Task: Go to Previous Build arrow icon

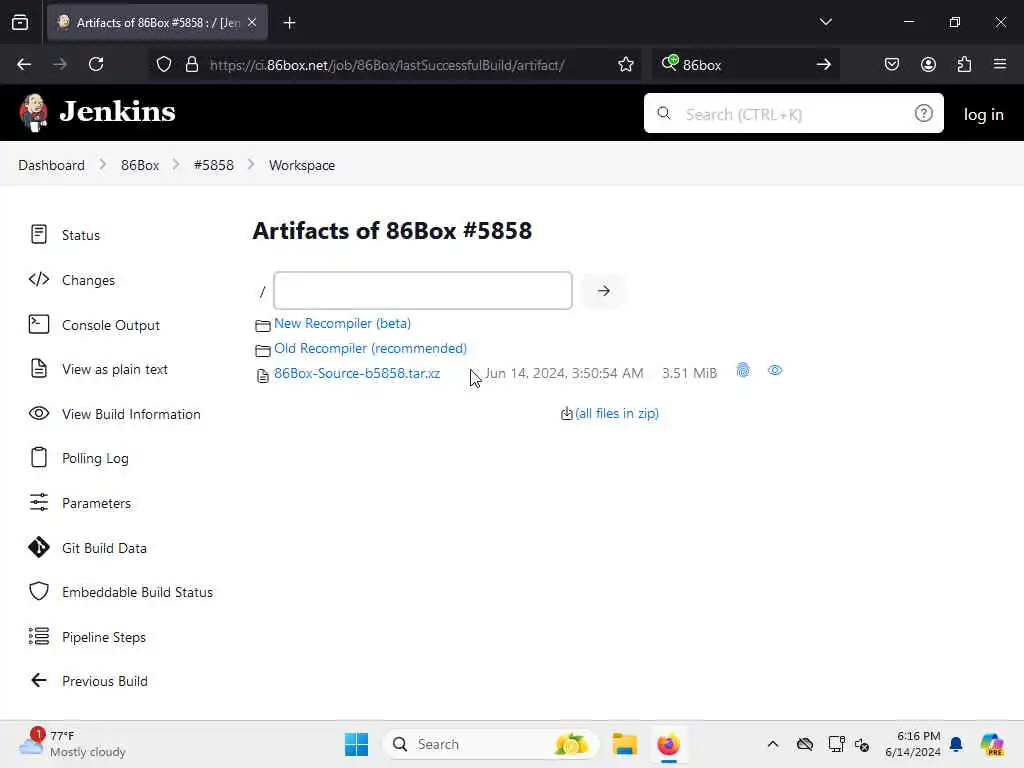Action: (x=39, y=680)
